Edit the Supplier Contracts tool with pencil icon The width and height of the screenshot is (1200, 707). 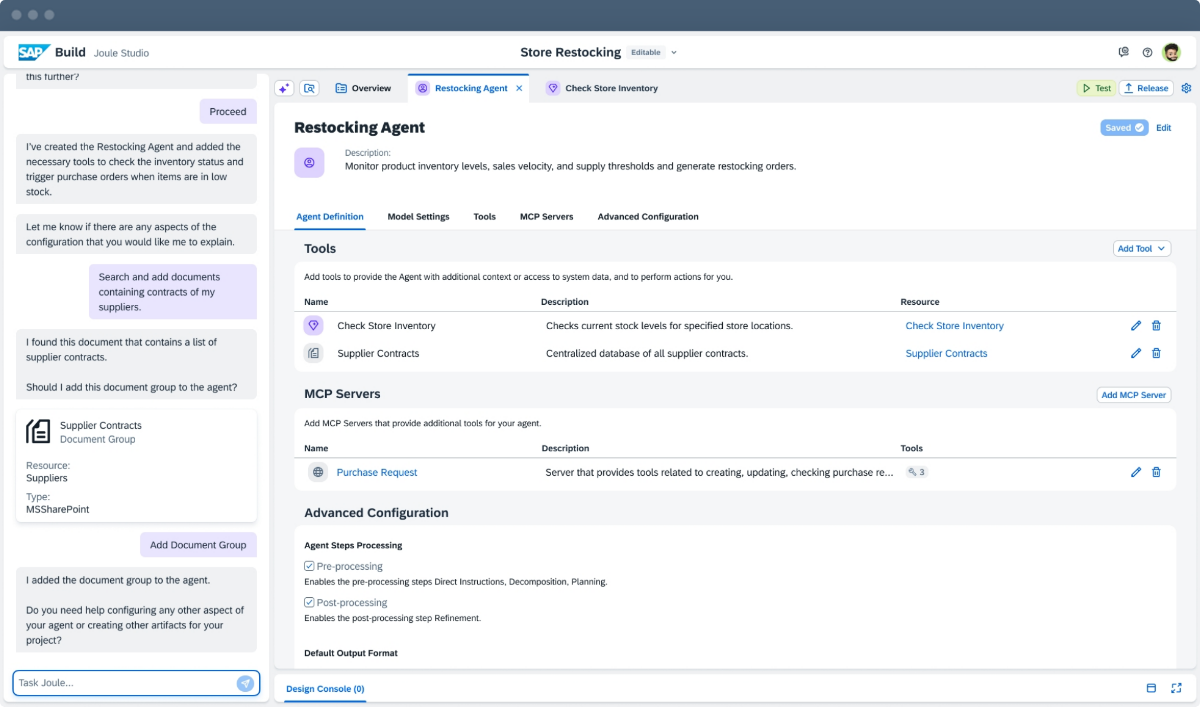click(1136, 353)
